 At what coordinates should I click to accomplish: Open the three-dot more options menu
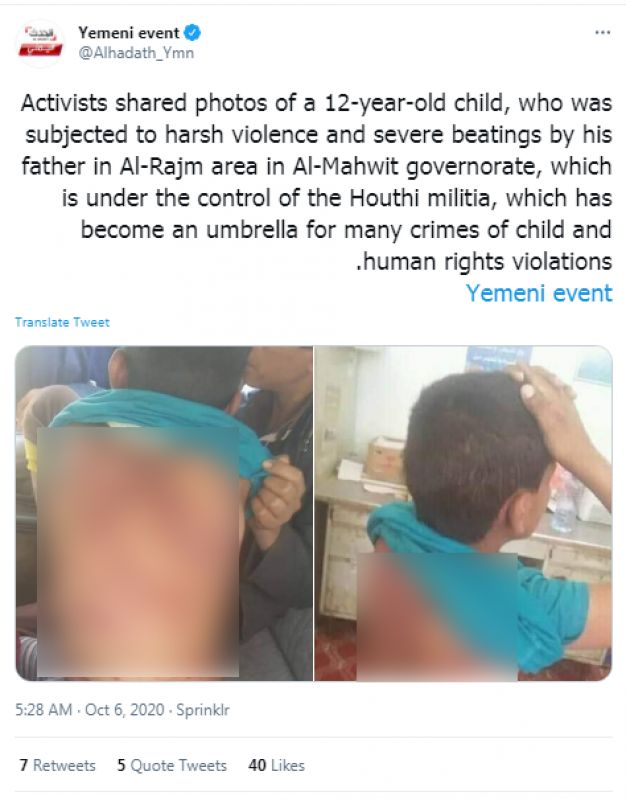coord(603,33)
